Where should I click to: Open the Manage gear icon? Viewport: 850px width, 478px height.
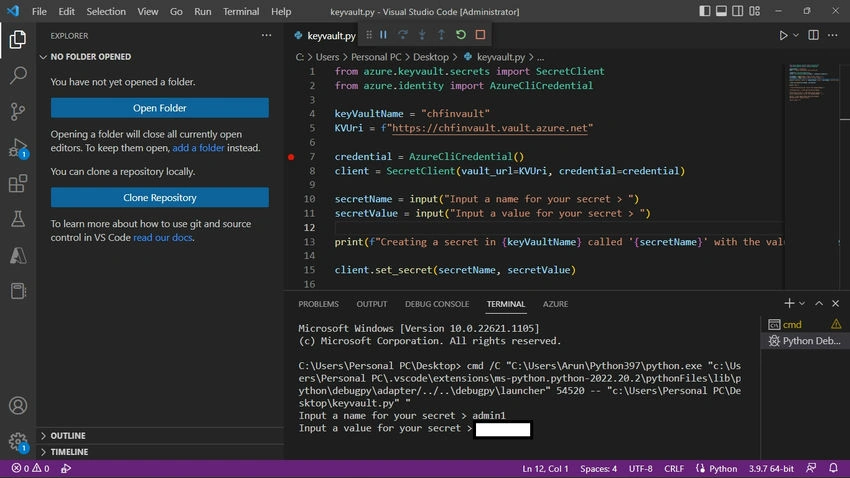click(17, 441)
